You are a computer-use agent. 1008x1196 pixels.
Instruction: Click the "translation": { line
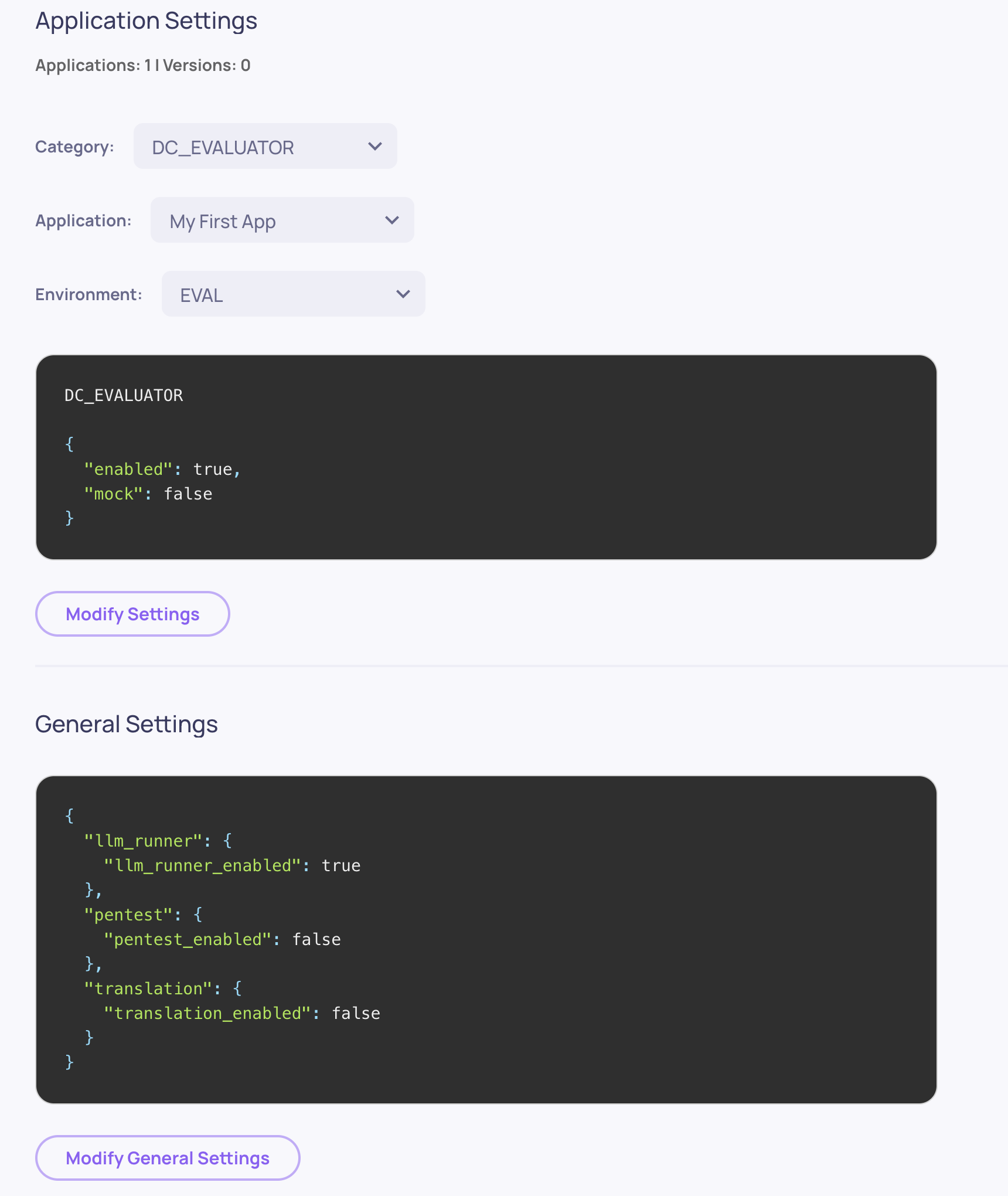(x=163, y=988)
